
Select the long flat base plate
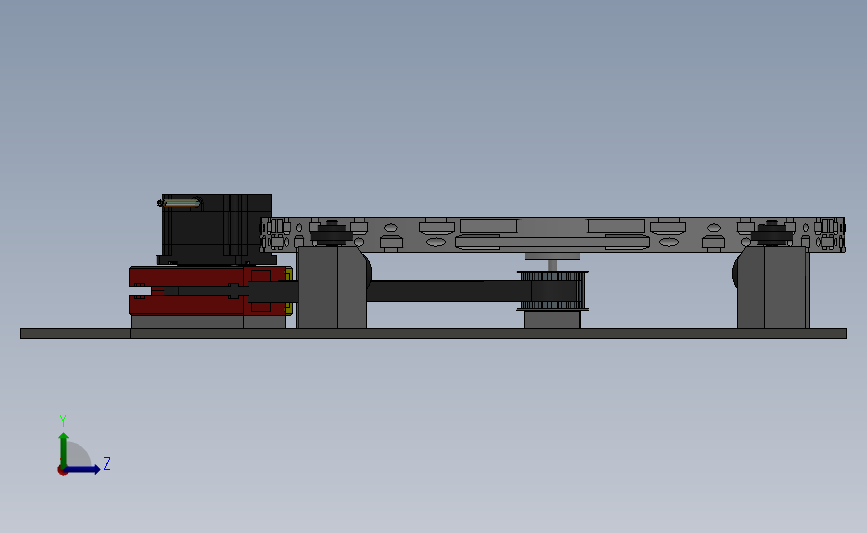(x=434, y=333)
